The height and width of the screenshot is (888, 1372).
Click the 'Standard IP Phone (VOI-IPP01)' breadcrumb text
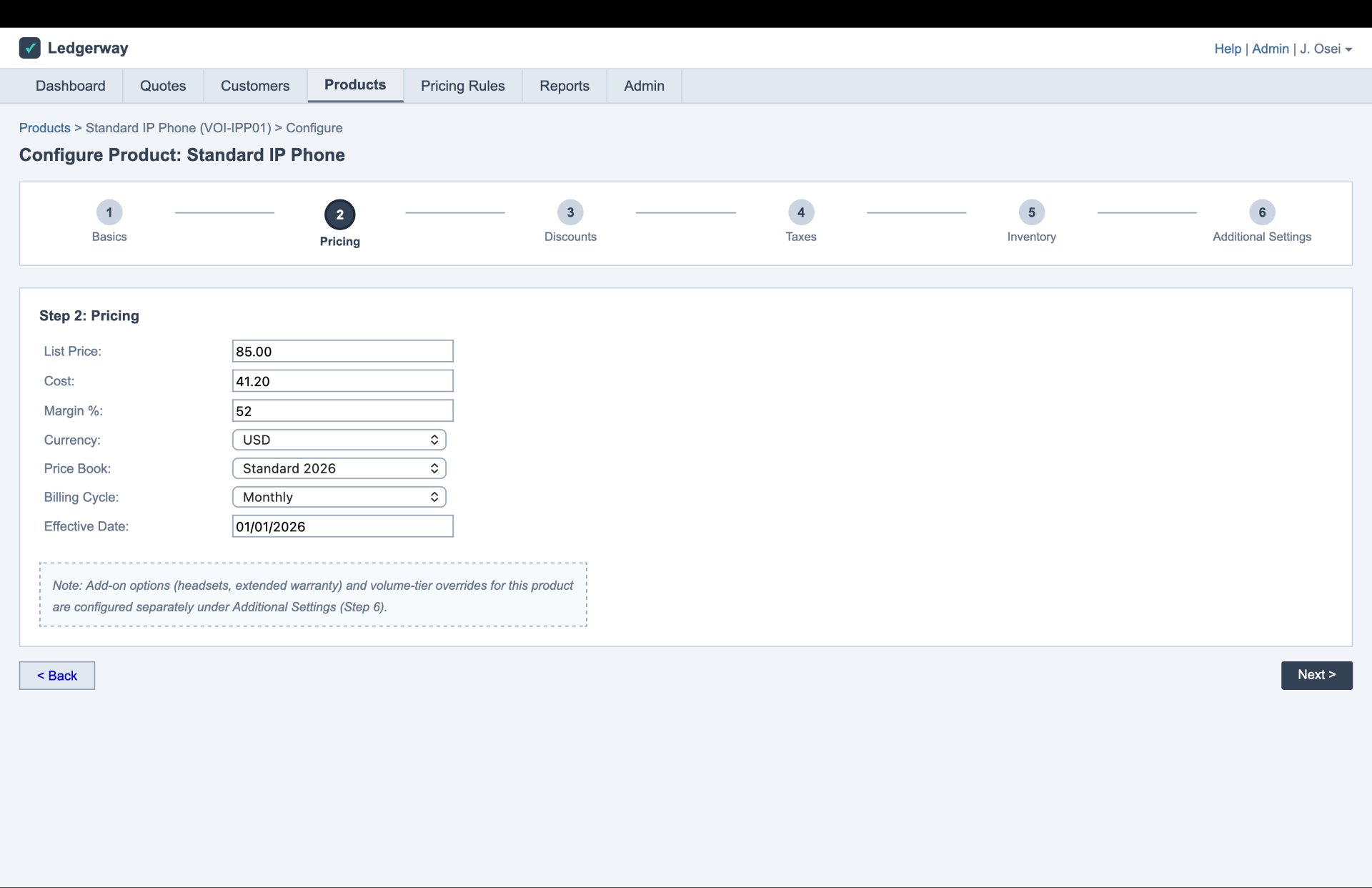tap(179, 128)
